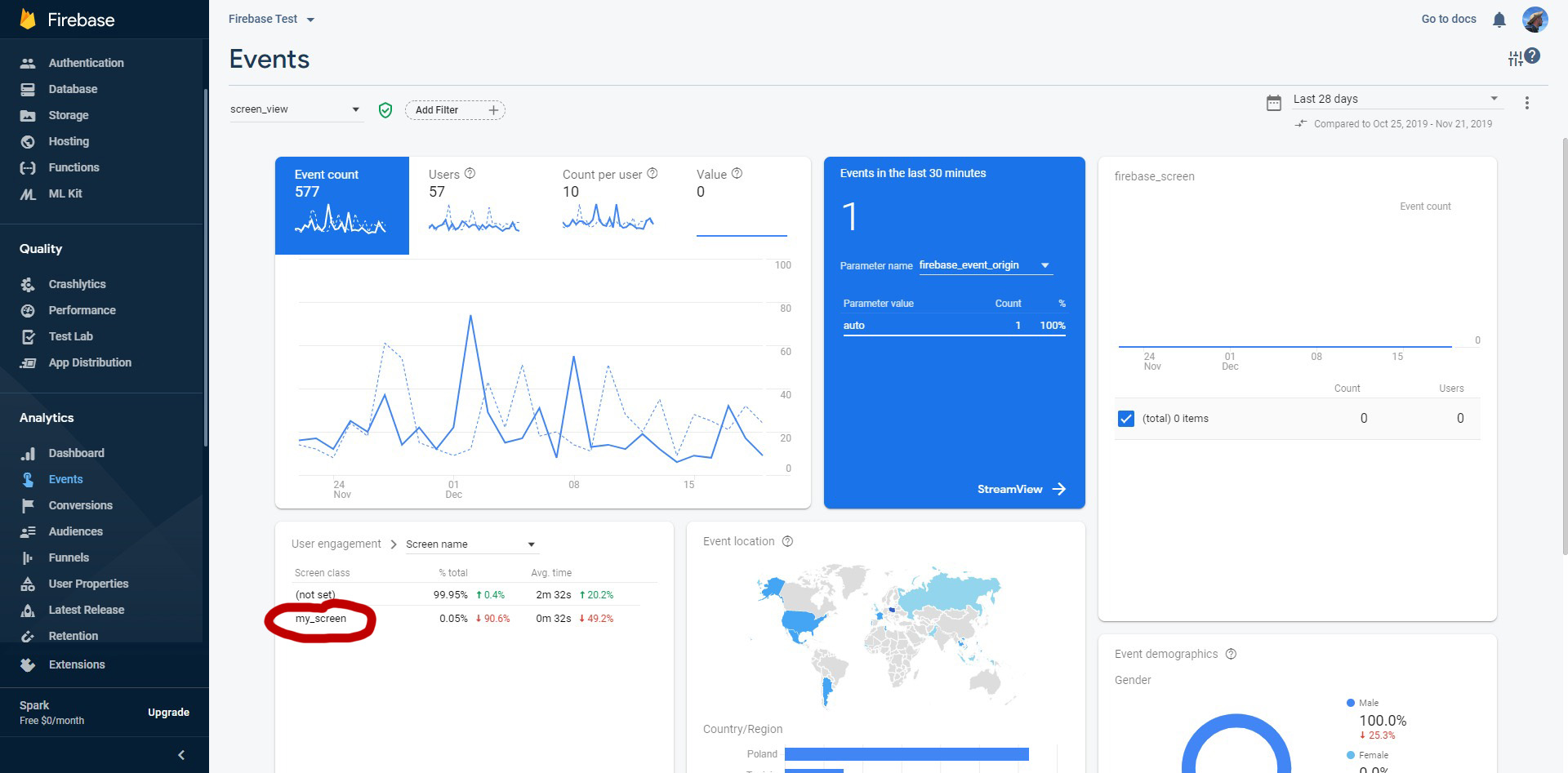Click the Spark Free $0/month plan label
The height and width of the screenshot is (773, 1568).
tap(51, 713)
